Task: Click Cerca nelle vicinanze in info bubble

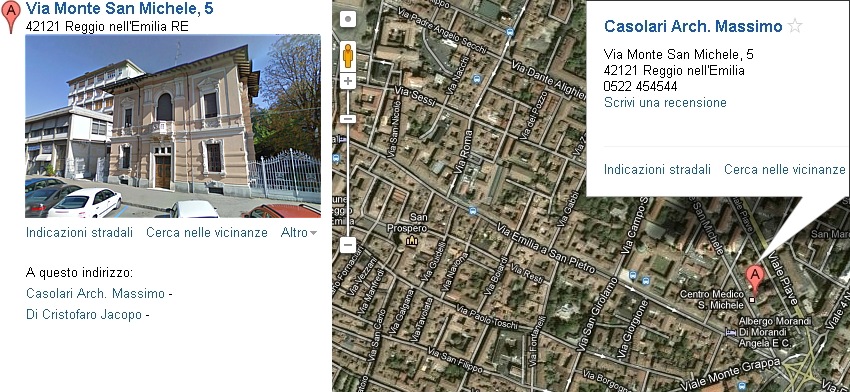Action: tap(784, 170)
